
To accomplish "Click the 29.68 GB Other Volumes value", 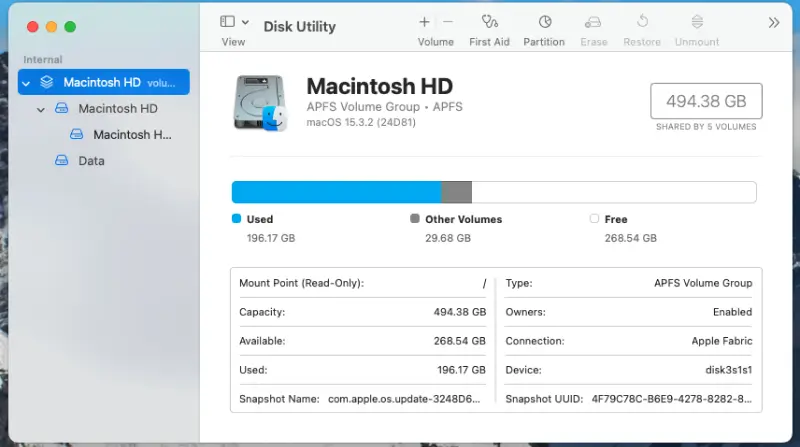I will click(448, 238).
